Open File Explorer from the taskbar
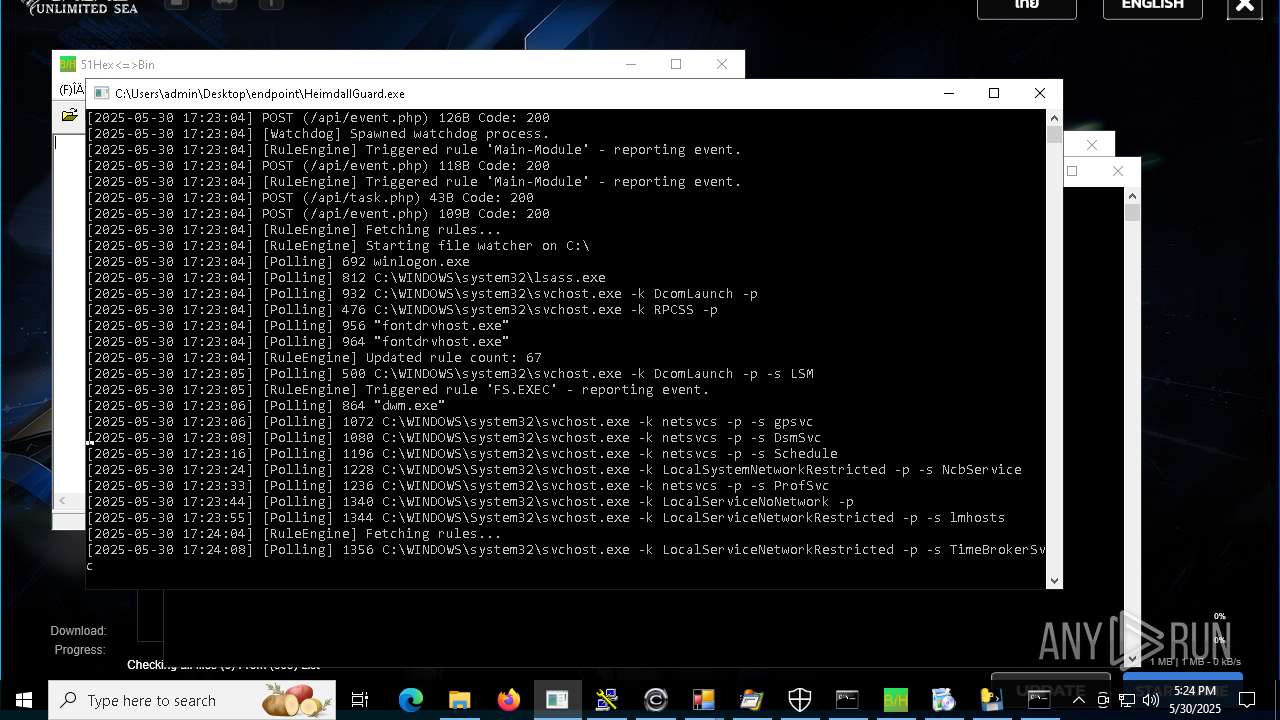Image resolution: width=1280 pixels, height=720 pixels. click(x=459, y=700)
